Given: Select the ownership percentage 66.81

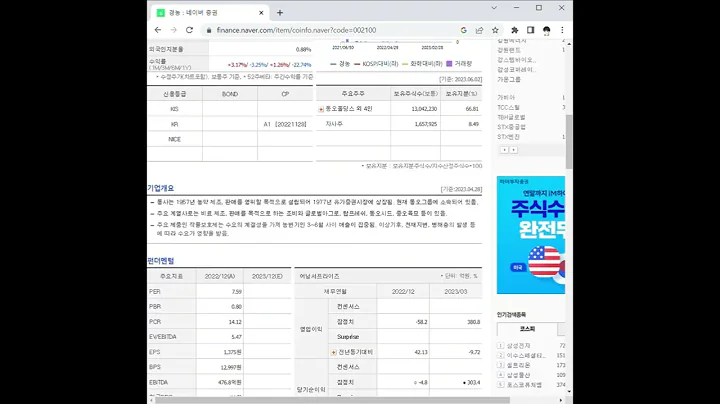Looking at the screenshot, I should [472, 109].
